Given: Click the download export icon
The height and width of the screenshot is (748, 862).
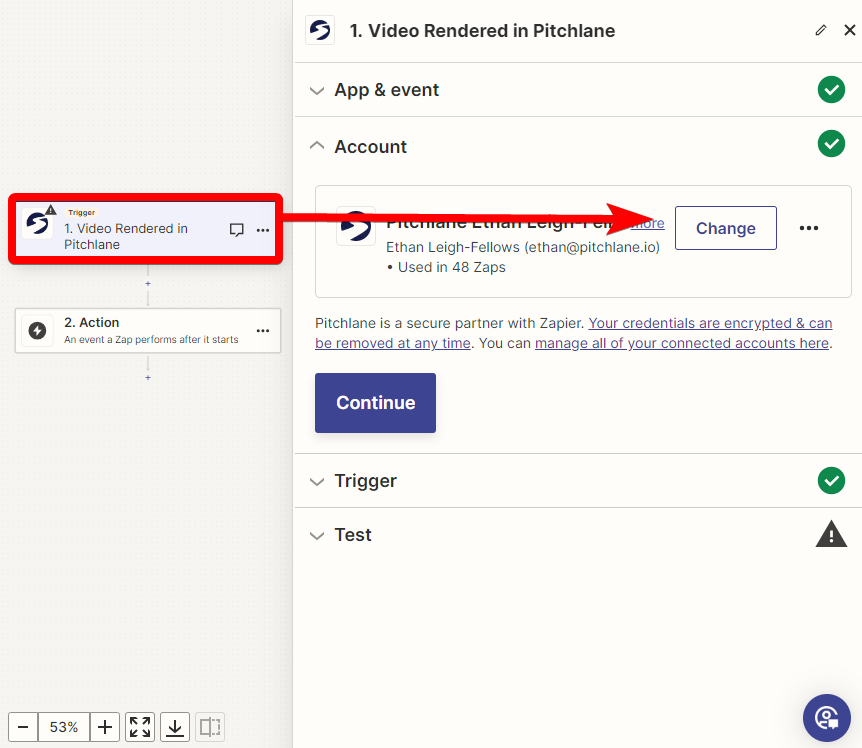Looking at the screenshot, I should (x=175, y=727).
